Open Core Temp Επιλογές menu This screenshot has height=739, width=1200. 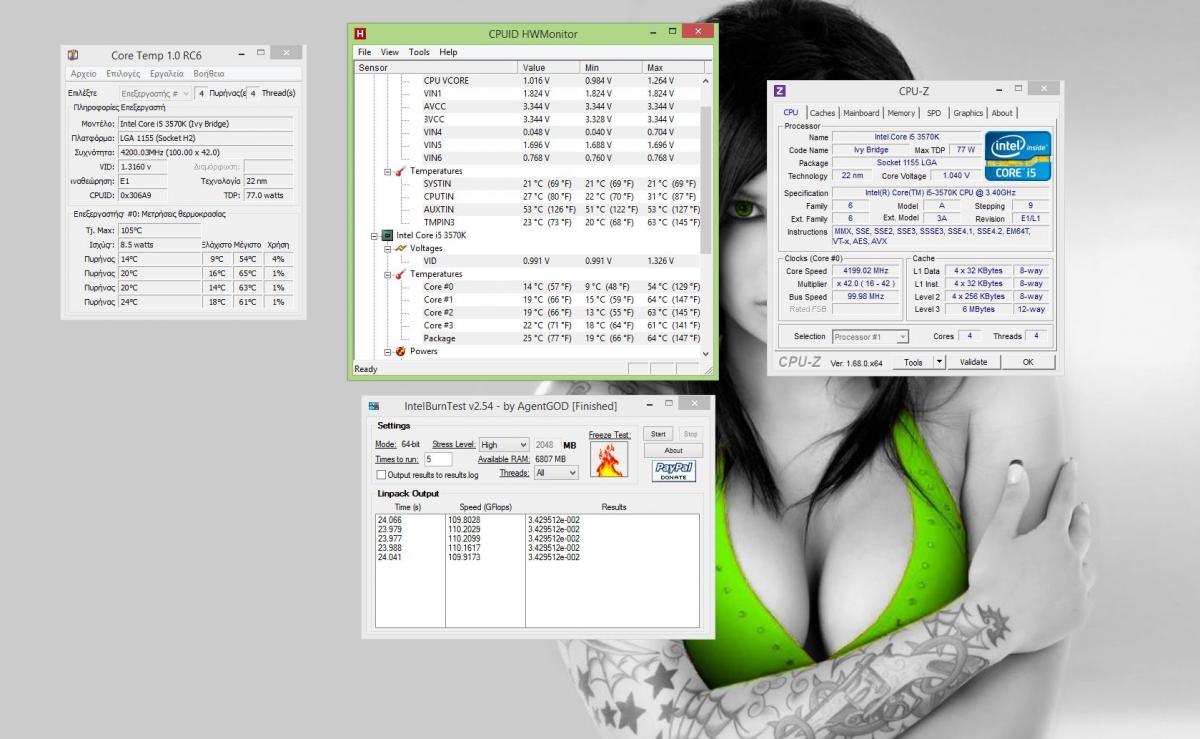tap(123, 73)
